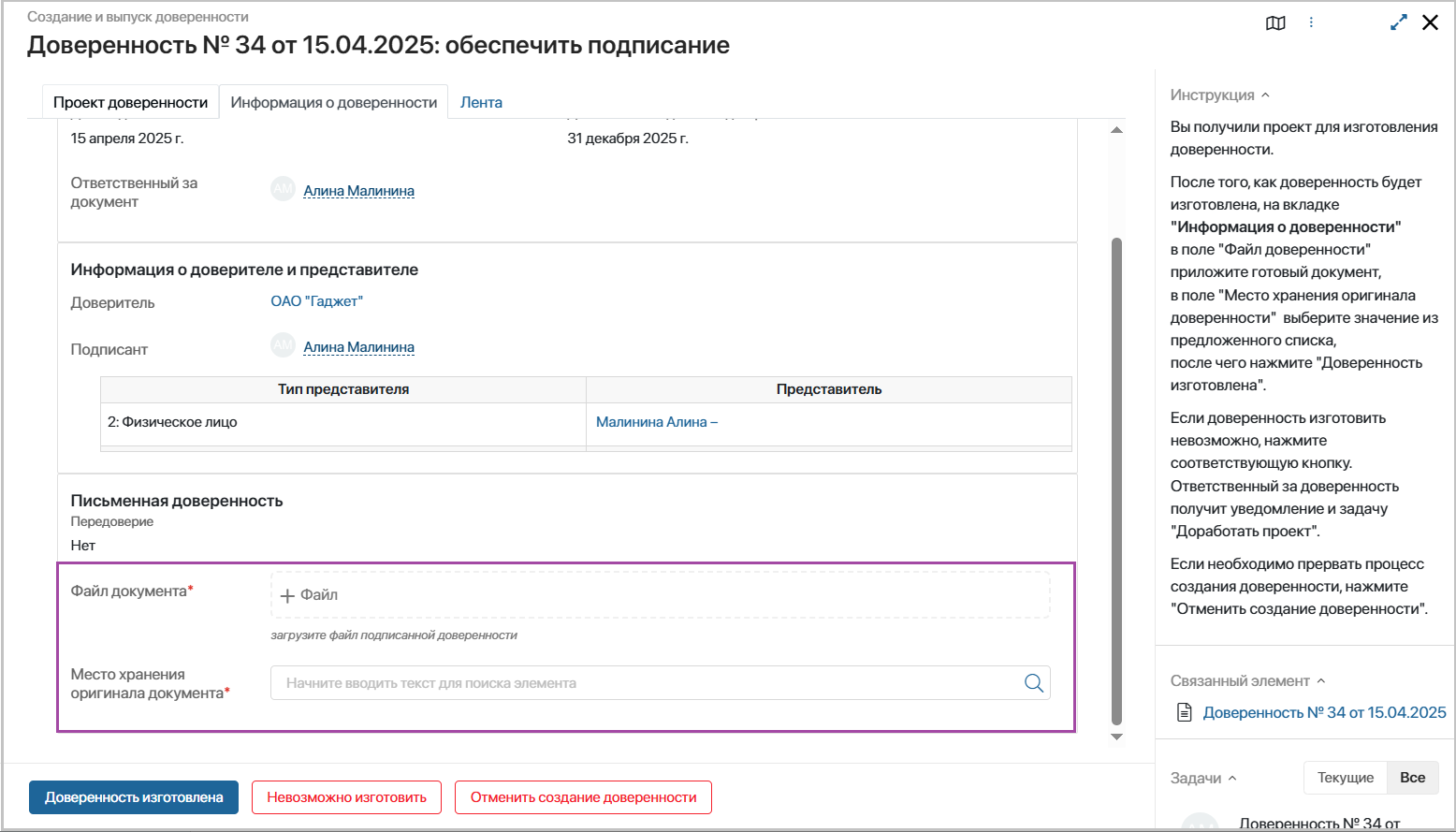Image resolution: width=1456 pixels, height=832 pixels.
Task: Click Алина Малинина avatar next to Ответственный
Action: click(283, 190)
